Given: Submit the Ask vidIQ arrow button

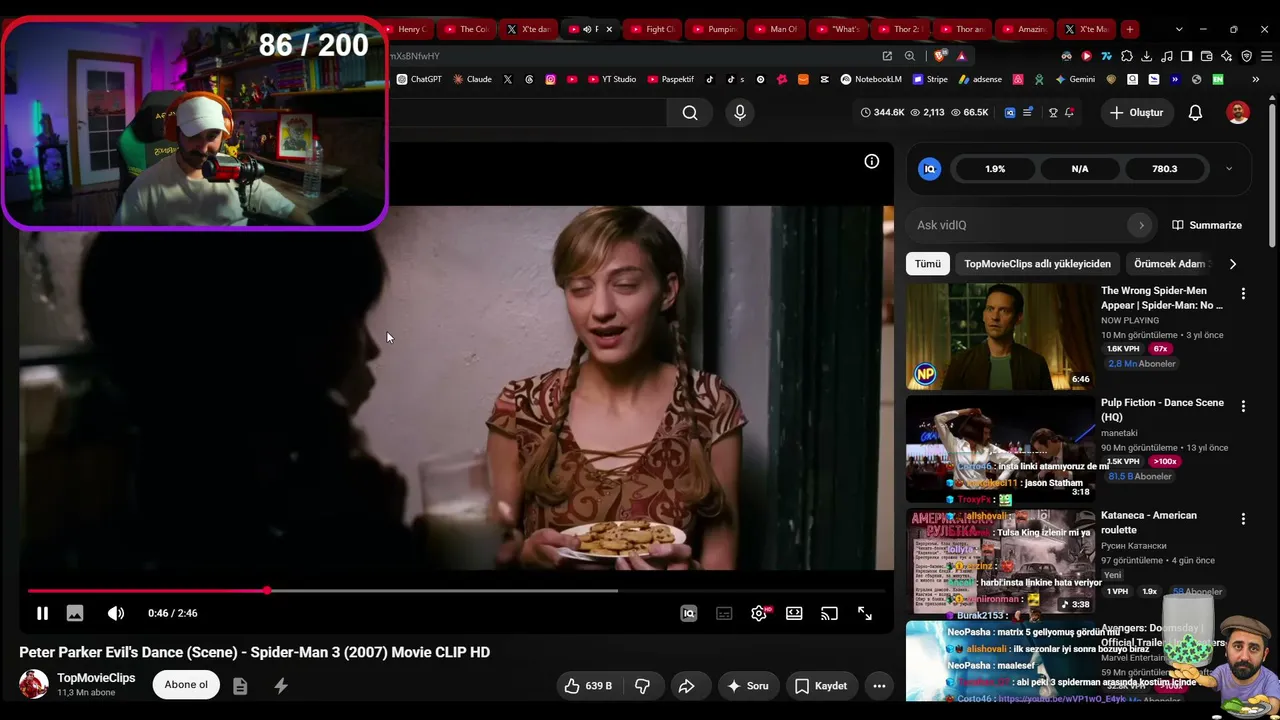Looking at the screenshot, I should 1141,225.
